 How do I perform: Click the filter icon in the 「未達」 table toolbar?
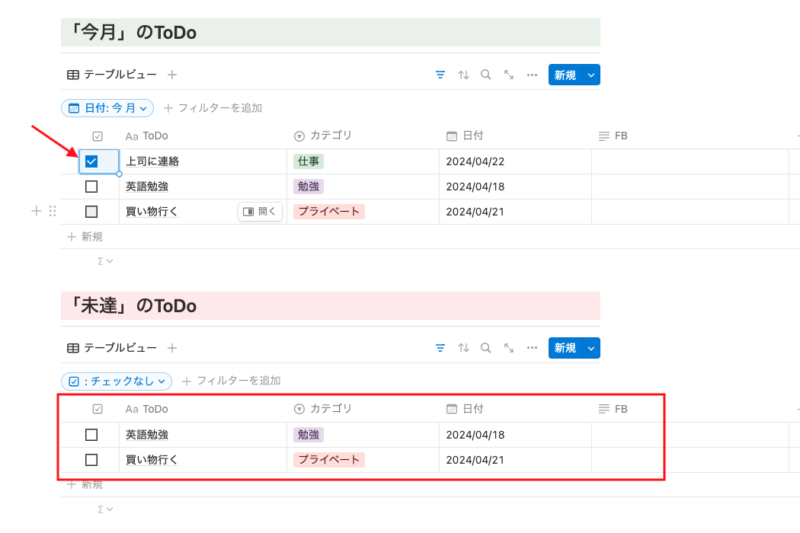coord(440,348)
